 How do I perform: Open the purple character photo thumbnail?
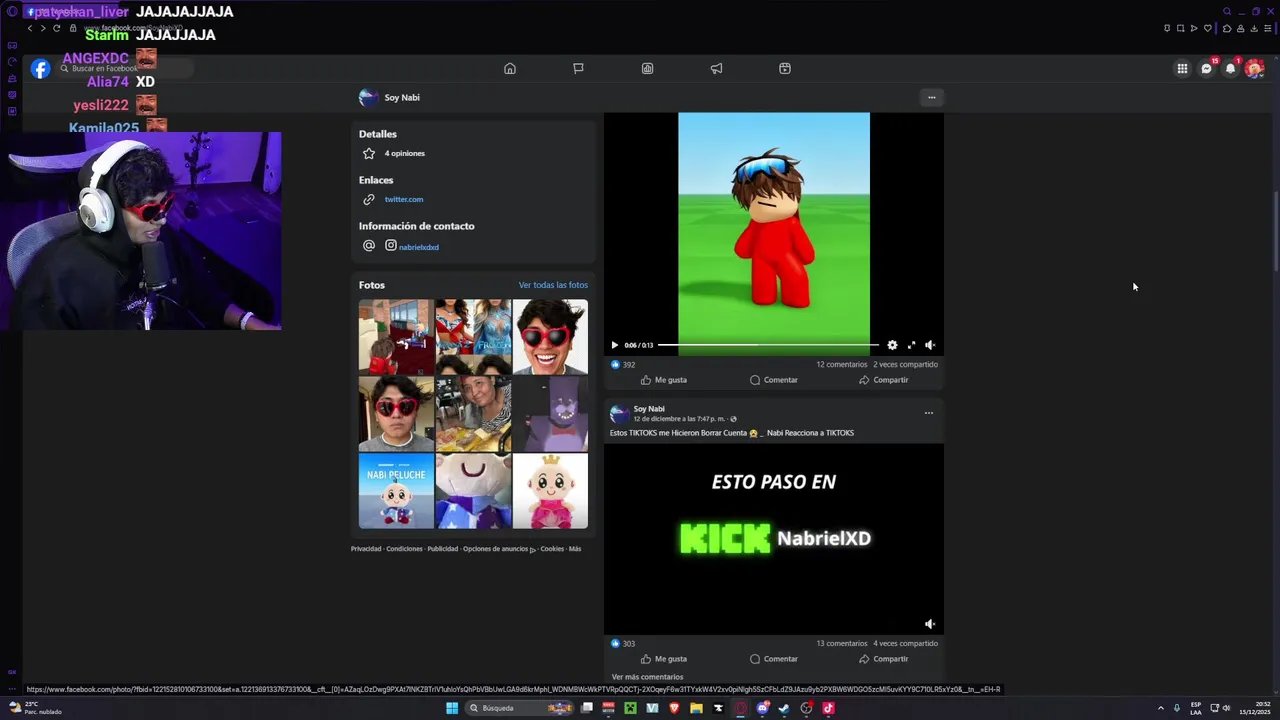550,414
